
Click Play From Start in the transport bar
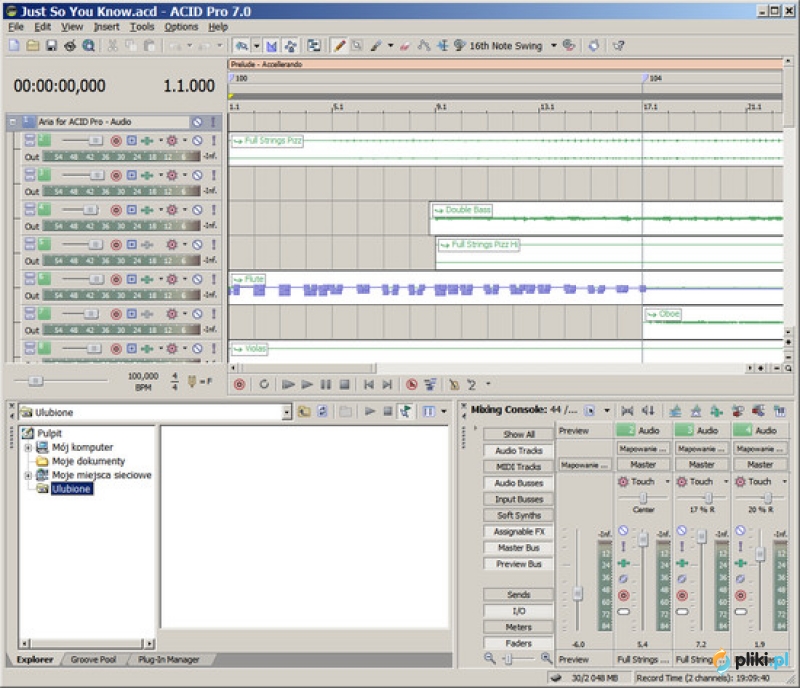tap(288, 384)
